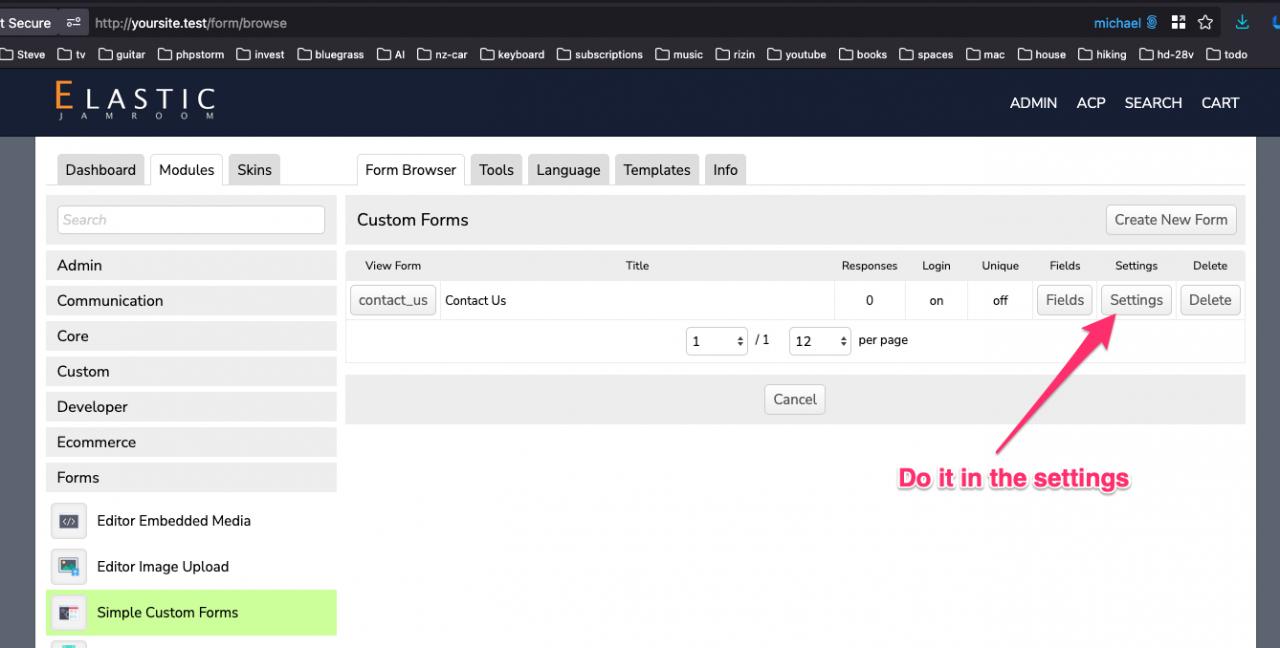The width and height of the screenshot is (1280, 648).
Task: Click the browser address bar URL
Action: 190,22
